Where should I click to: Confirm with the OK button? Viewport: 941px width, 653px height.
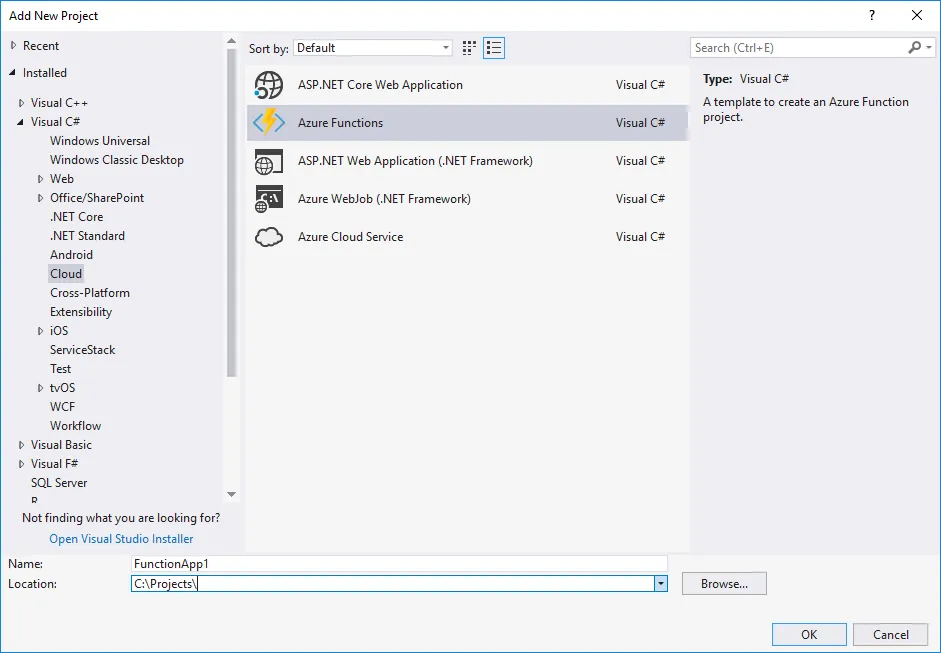809,634
